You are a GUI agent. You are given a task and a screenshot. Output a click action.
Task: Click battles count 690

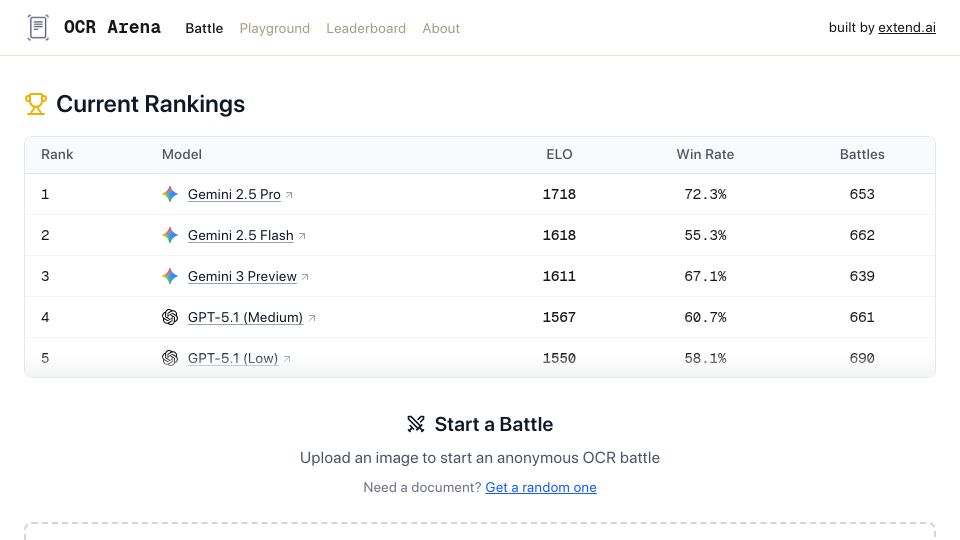[x=862, y=358]
